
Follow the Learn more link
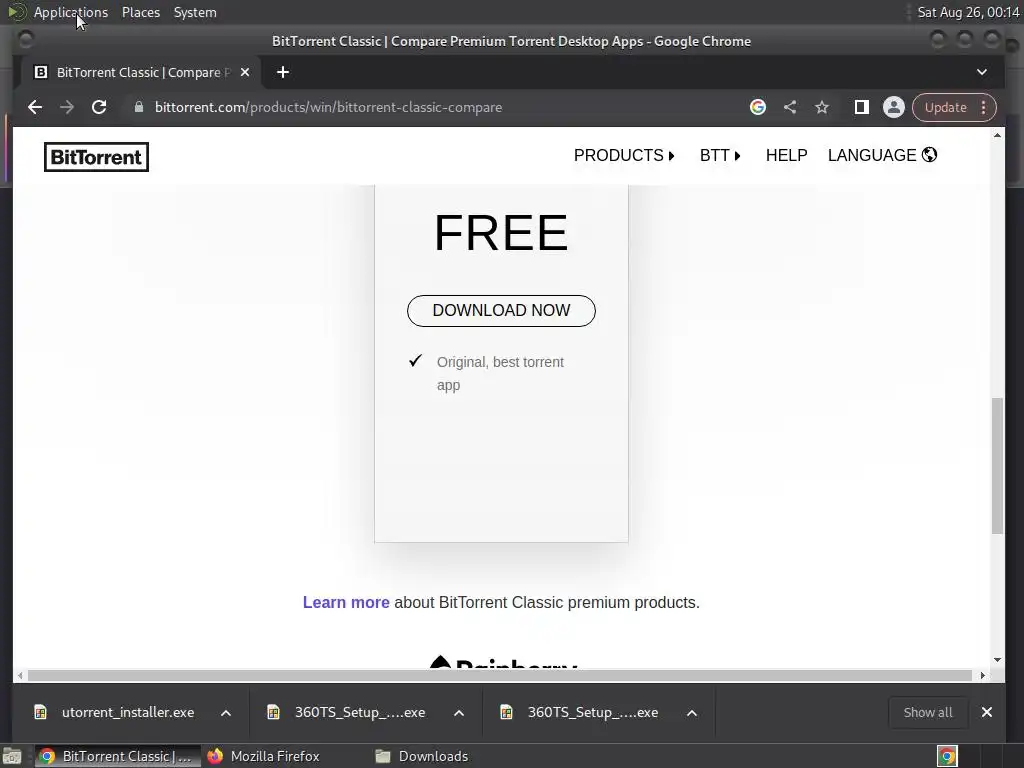346,602
